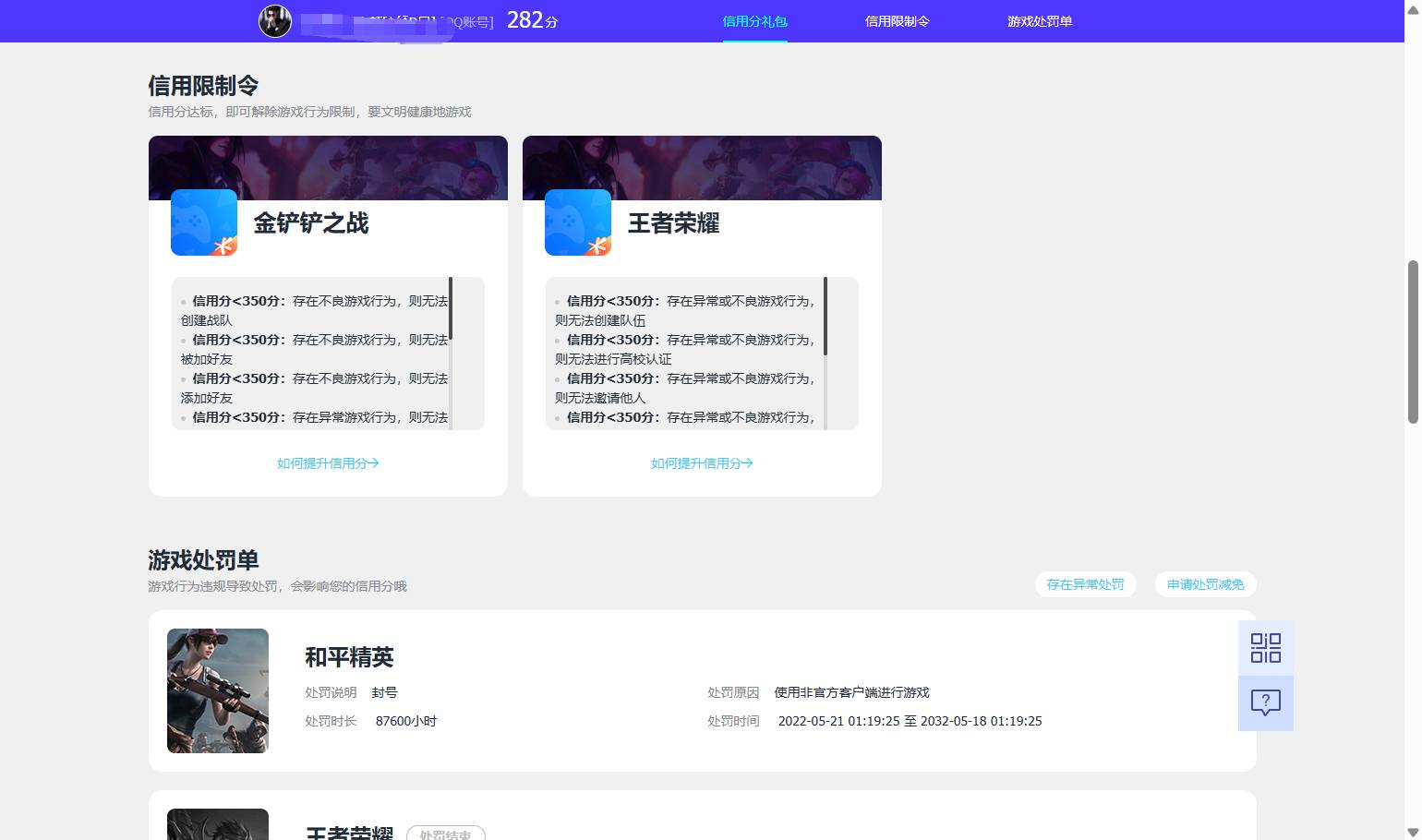Open 如何提升信用分 link under 金铲铲之战
The image size is (1422, 840).
(x=328, y=463)
